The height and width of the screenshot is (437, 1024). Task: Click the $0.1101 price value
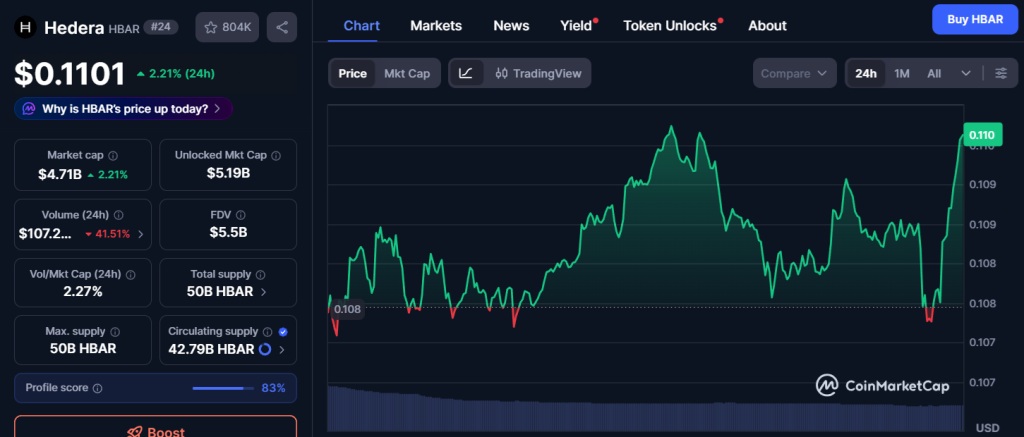(x=70, y=73)
